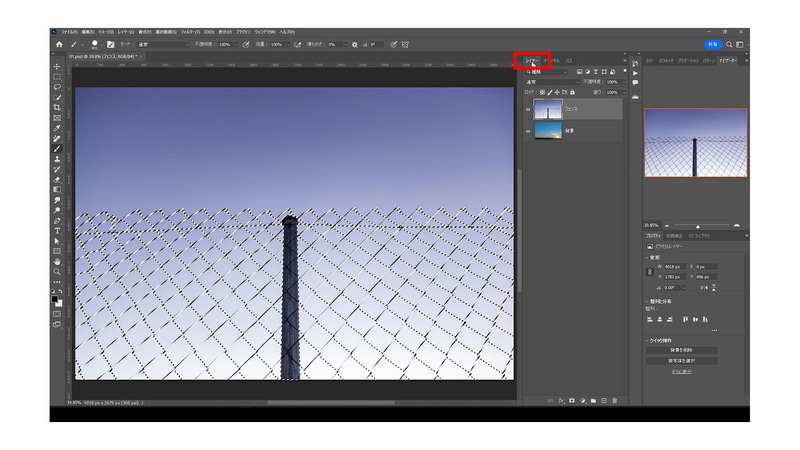Click the Navigator zoom slider handle
Viewport: 800px width, 450px height.
tap(697, 226)
